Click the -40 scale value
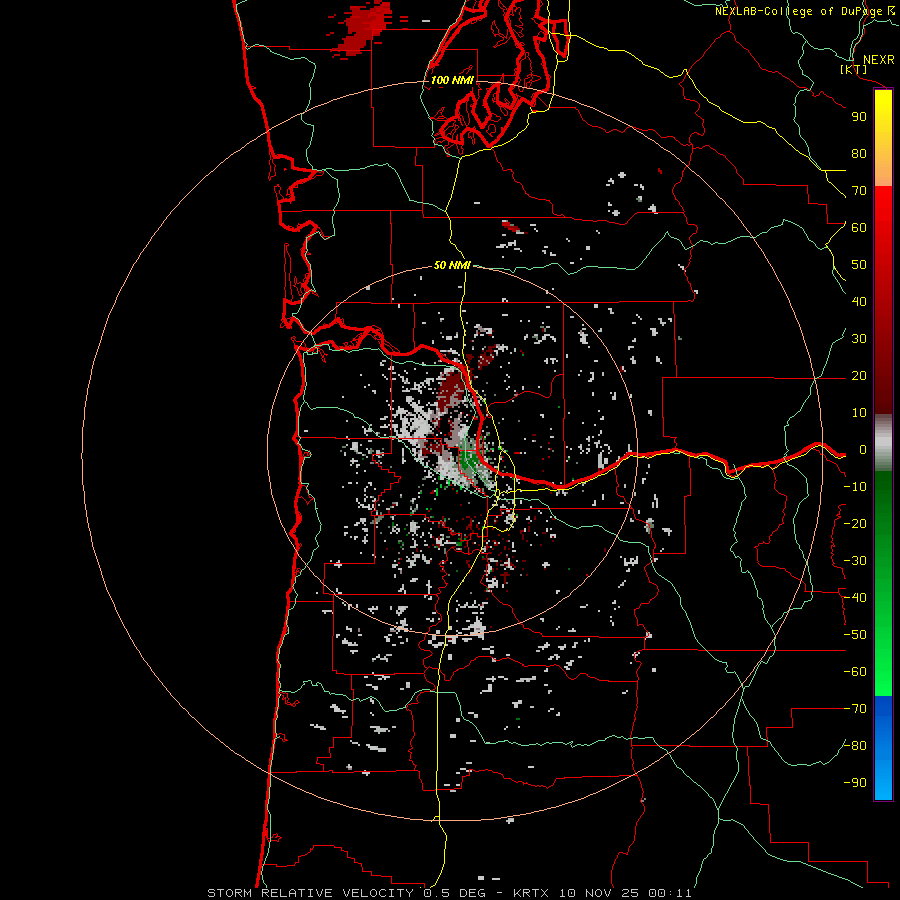 pos(855,598)
